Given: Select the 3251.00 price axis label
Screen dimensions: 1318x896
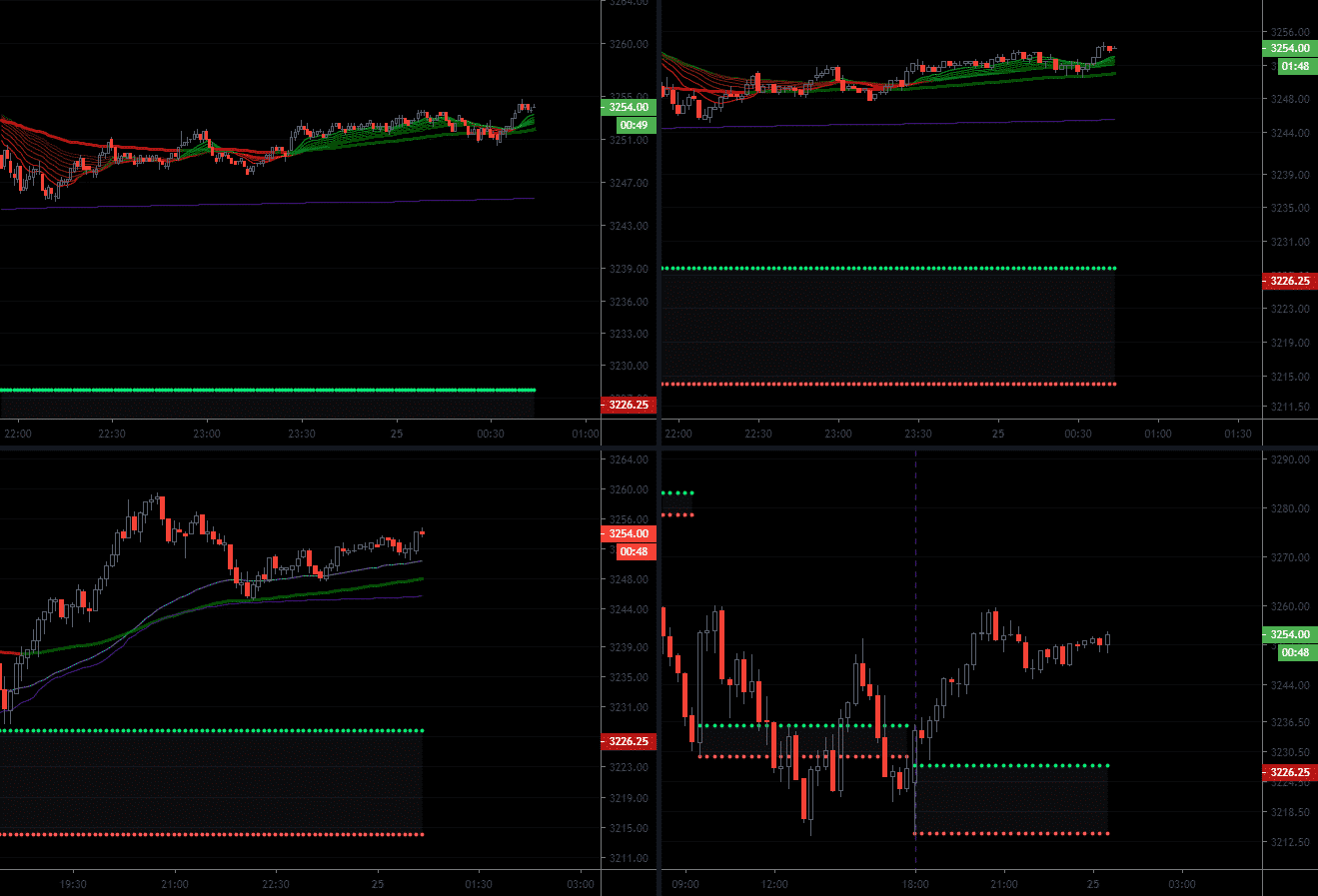Looking at the screenshot, I should [x=629, y=140].
